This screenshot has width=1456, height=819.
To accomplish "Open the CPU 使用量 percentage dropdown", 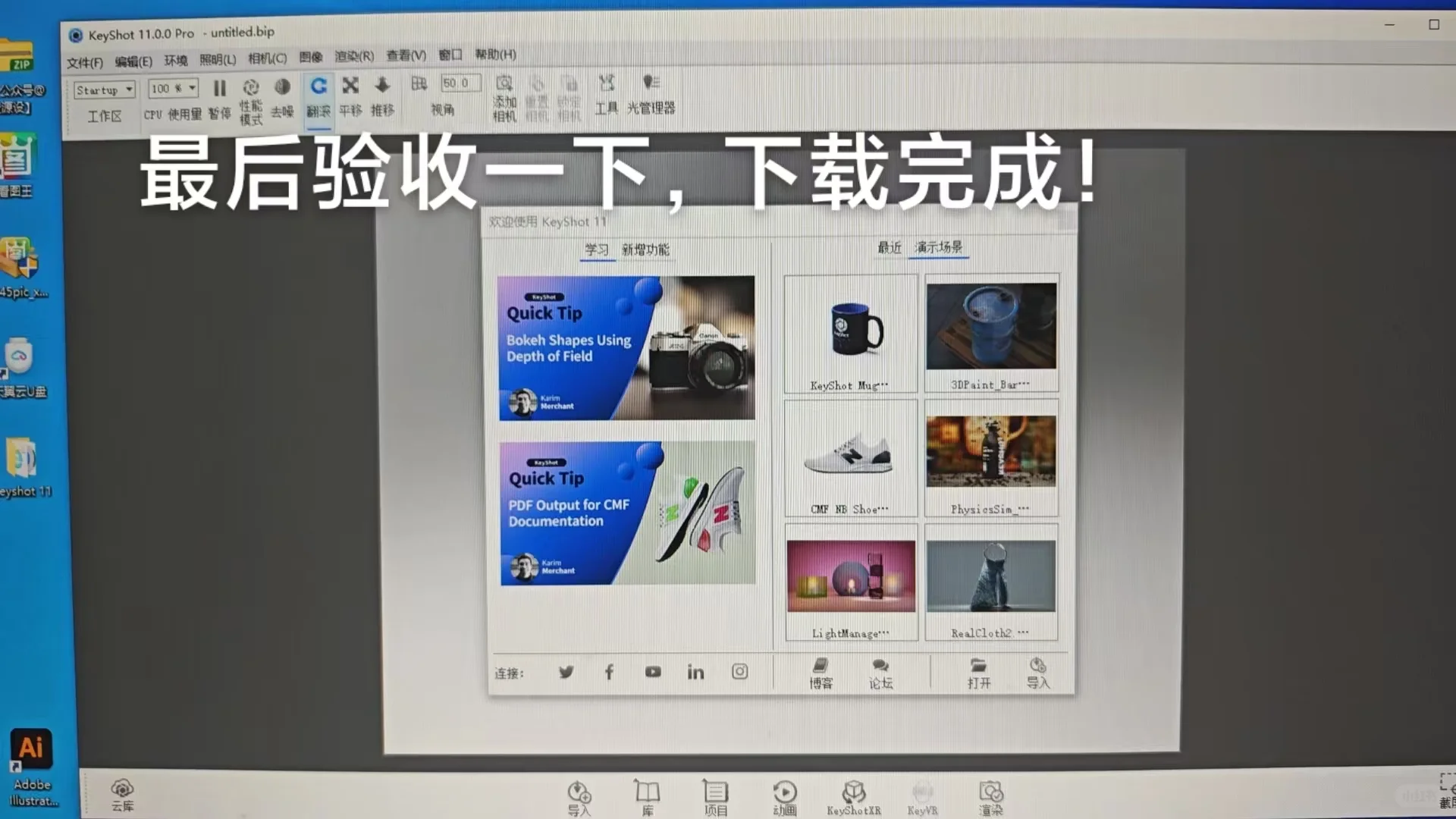I will pos(172,89).
